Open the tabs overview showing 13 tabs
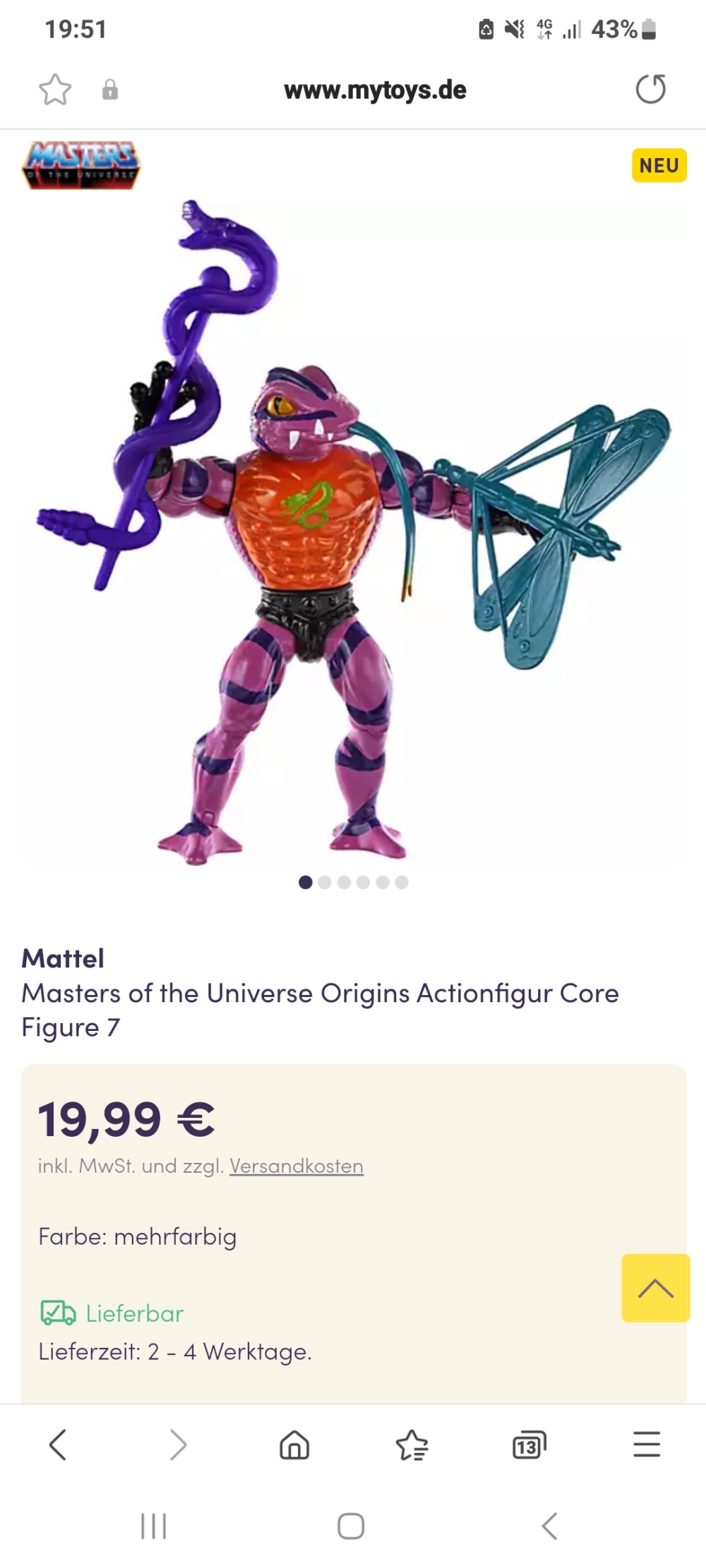 [x=529, y=1445]
